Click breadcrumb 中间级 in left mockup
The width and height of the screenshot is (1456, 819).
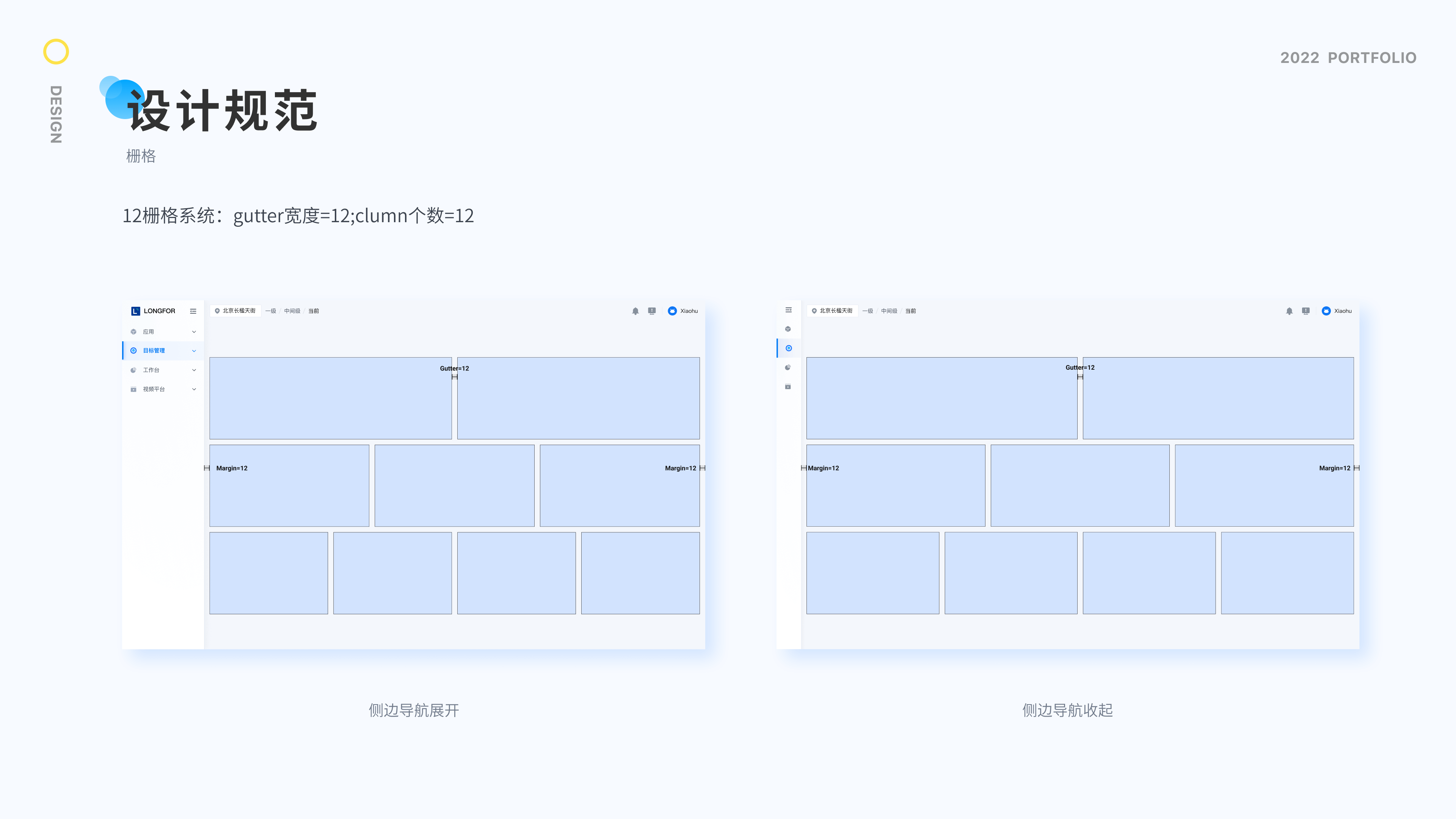292,311
